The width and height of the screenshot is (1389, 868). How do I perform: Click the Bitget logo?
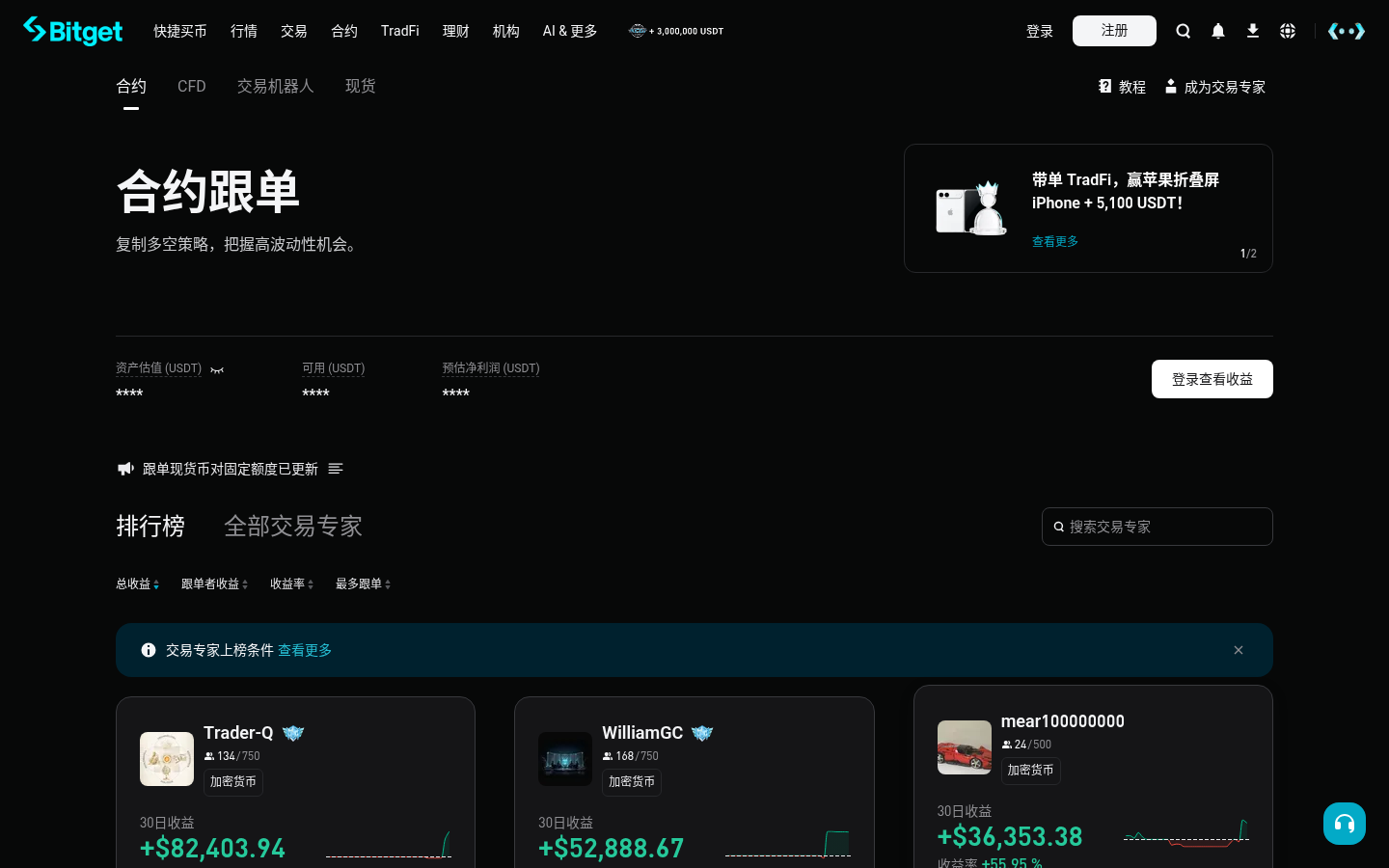(x=73, y=31)
